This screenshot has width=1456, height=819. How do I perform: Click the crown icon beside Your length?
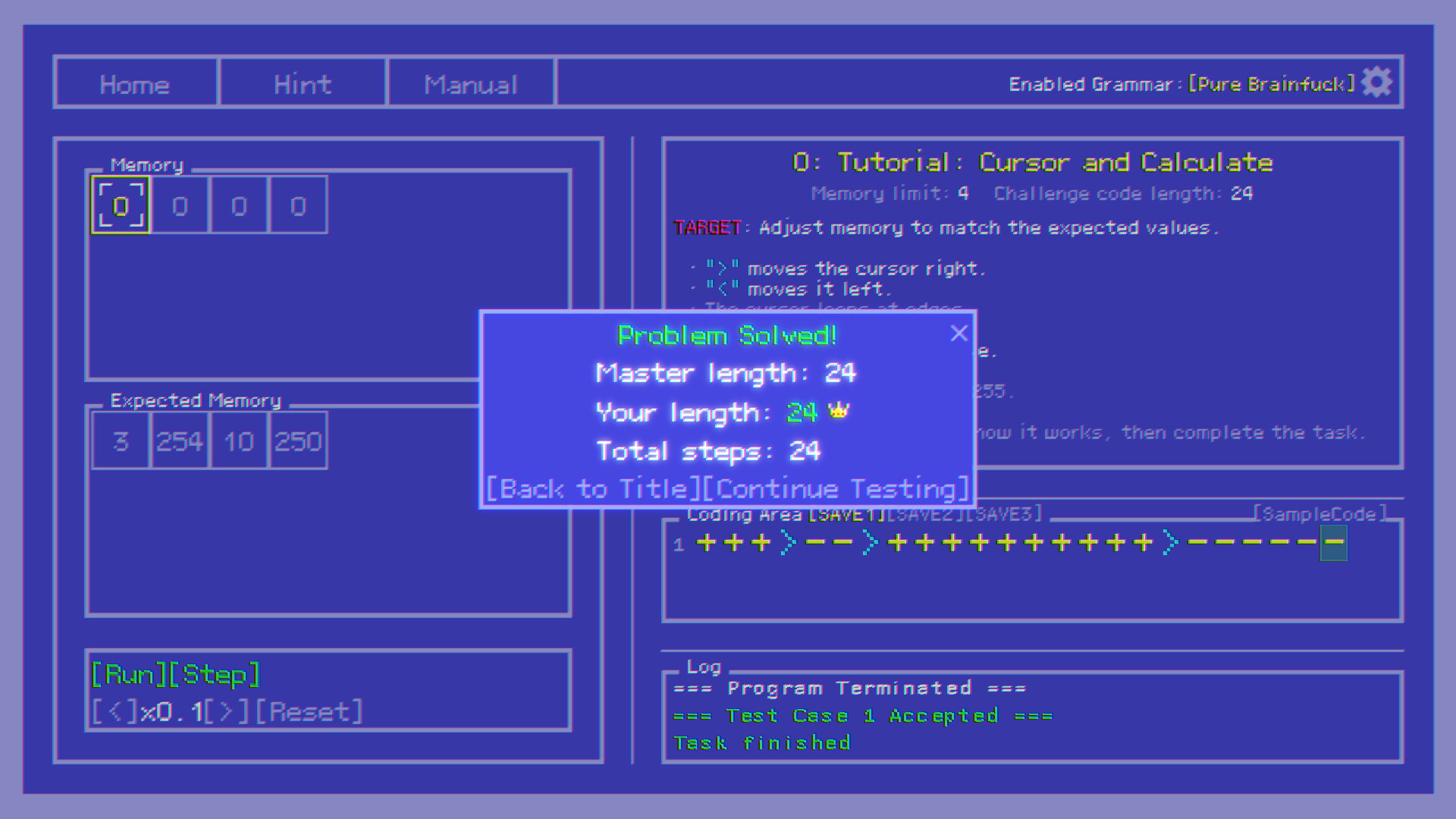tap(837, 413)
